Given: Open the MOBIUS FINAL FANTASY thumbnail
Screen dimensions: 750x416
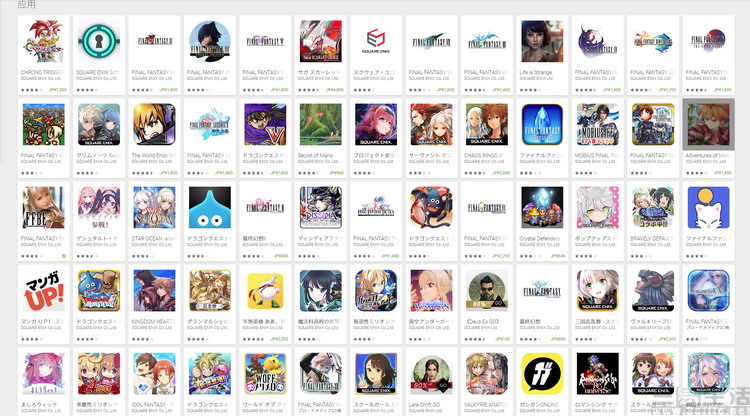Looking at the screenshot, I should point(597,124).
